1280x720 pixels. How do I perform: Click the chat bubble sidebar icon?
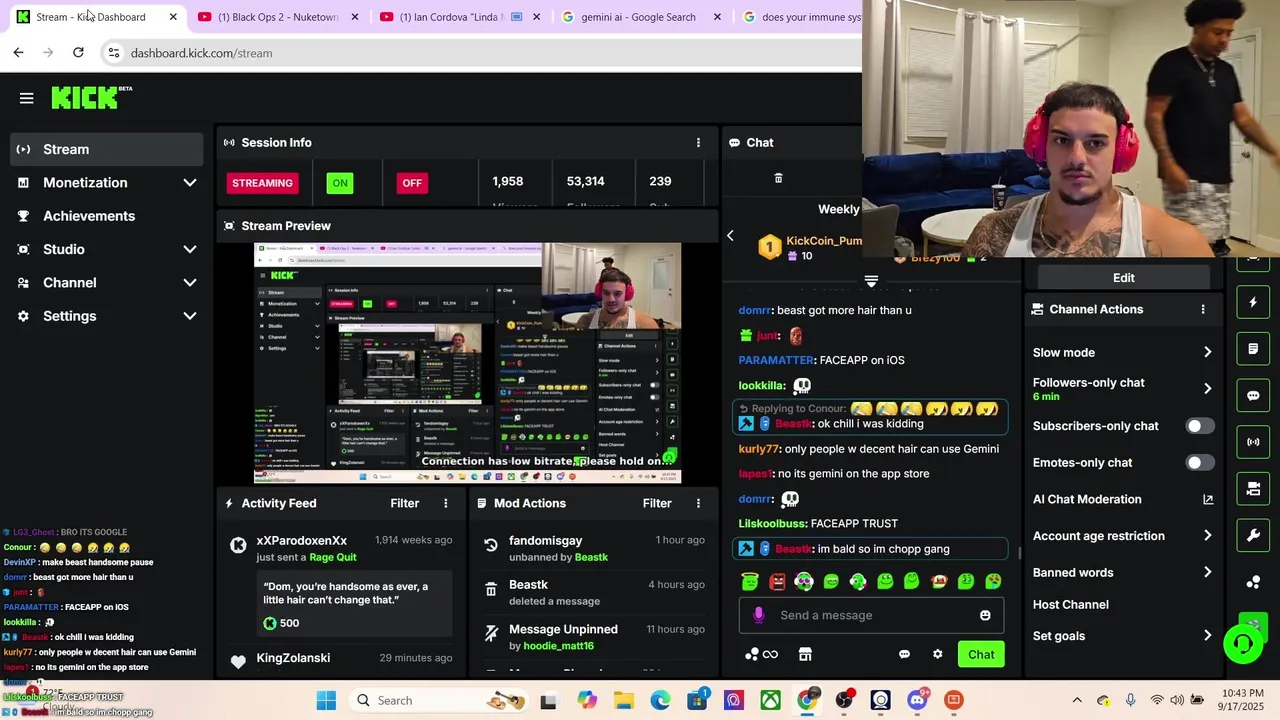1253,395
